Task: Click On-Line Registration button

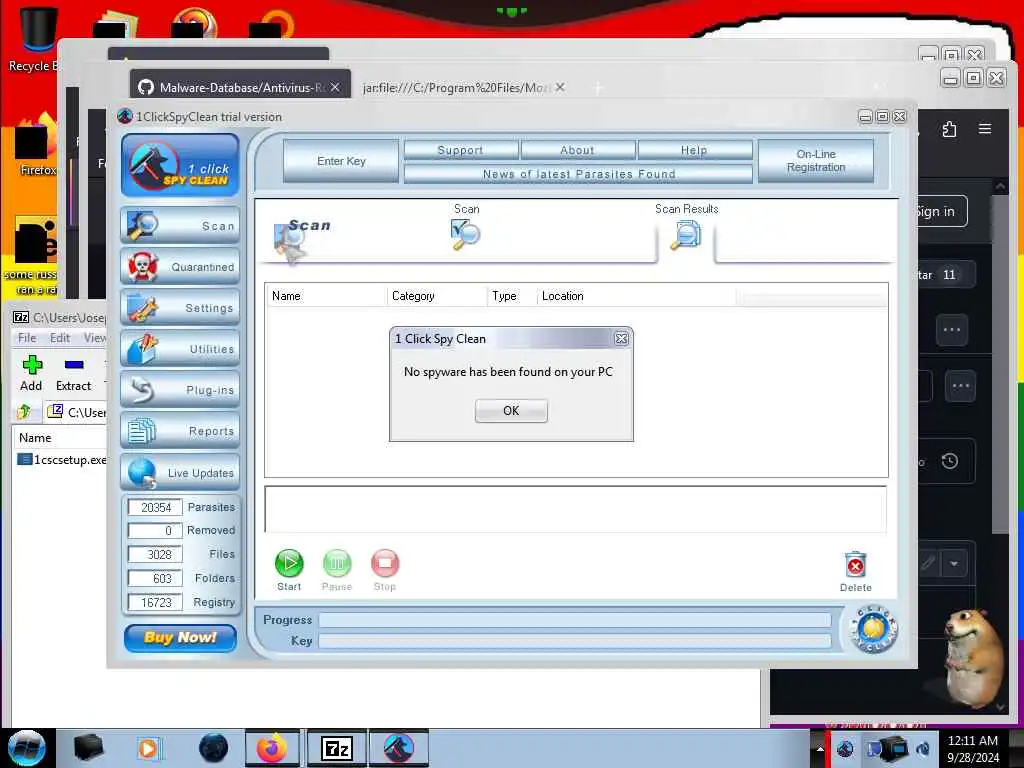Action: coord(816,161)
